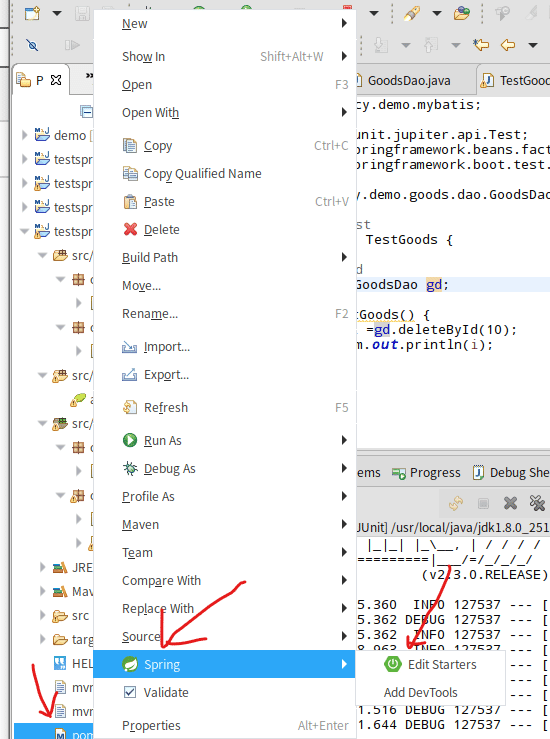Viewport: 550px width, 739px height.
Task: Click the relaunch console toolbar icon
Action: (x=456, y=503)
